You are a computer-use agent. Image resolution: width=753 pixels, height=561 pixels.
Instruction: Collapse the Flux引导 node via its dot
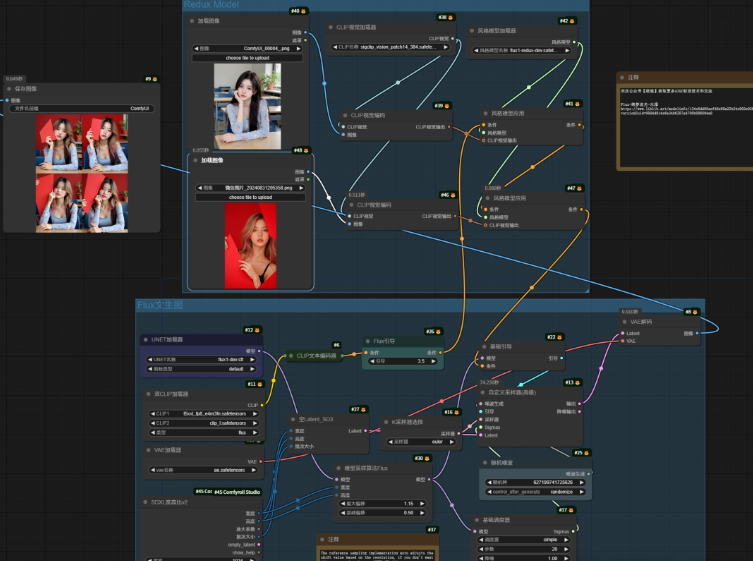coord(368,341)
